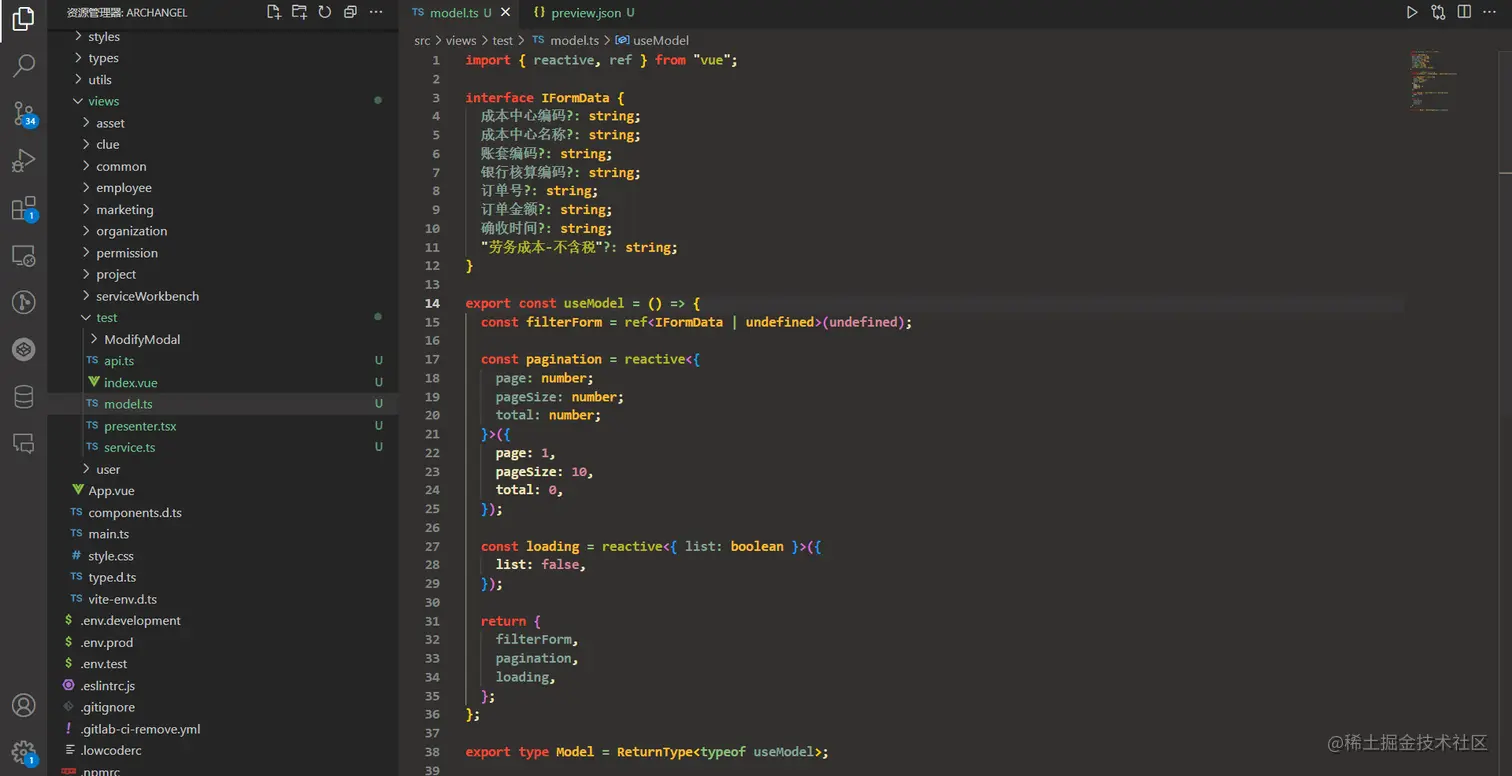Switch to the preview.json tab

(584, 13)
